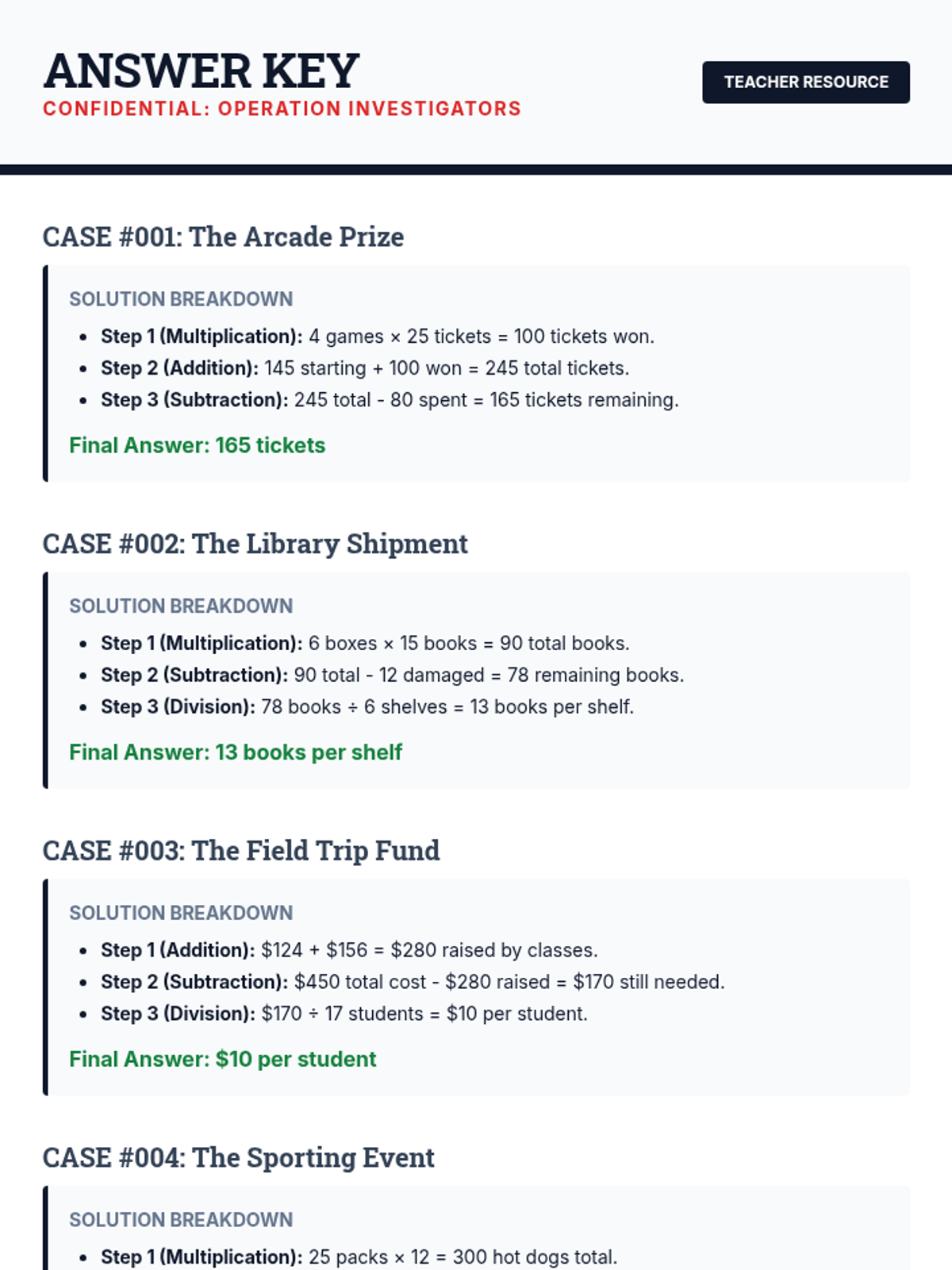Click Step 3 78 books ÷ 6 shelves

(x=367, y=707)
